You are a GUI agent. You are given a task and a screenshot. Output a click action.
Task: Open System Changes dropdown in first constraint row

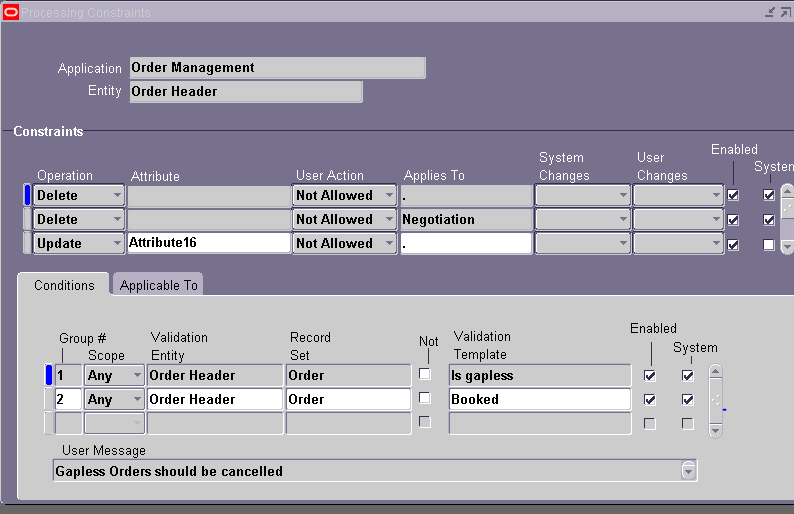click(x=582, y=195)
